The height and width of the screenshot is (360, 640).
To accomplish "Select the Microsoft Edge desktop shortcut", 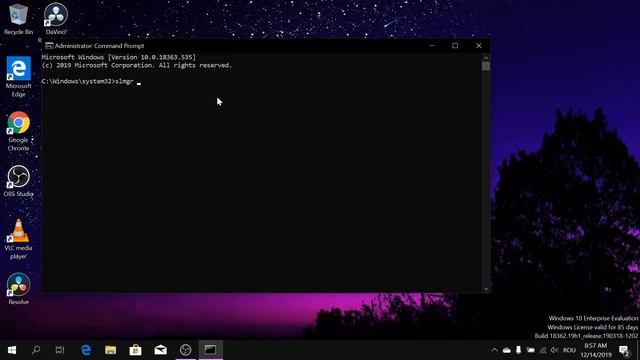I will pyautogui.click(x=18, y=77).
